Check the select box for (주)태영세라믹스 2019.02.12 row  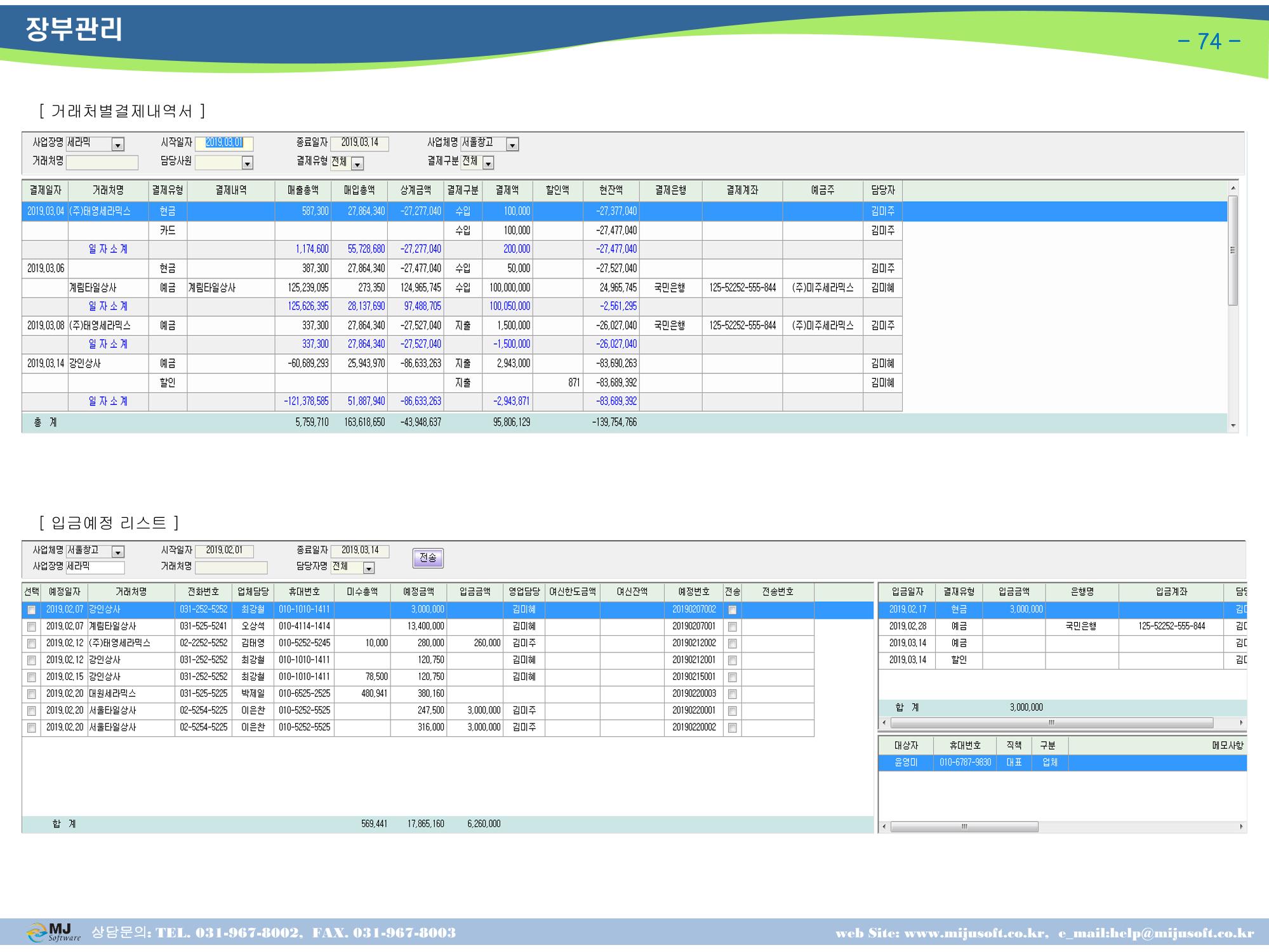click(31, 644)
